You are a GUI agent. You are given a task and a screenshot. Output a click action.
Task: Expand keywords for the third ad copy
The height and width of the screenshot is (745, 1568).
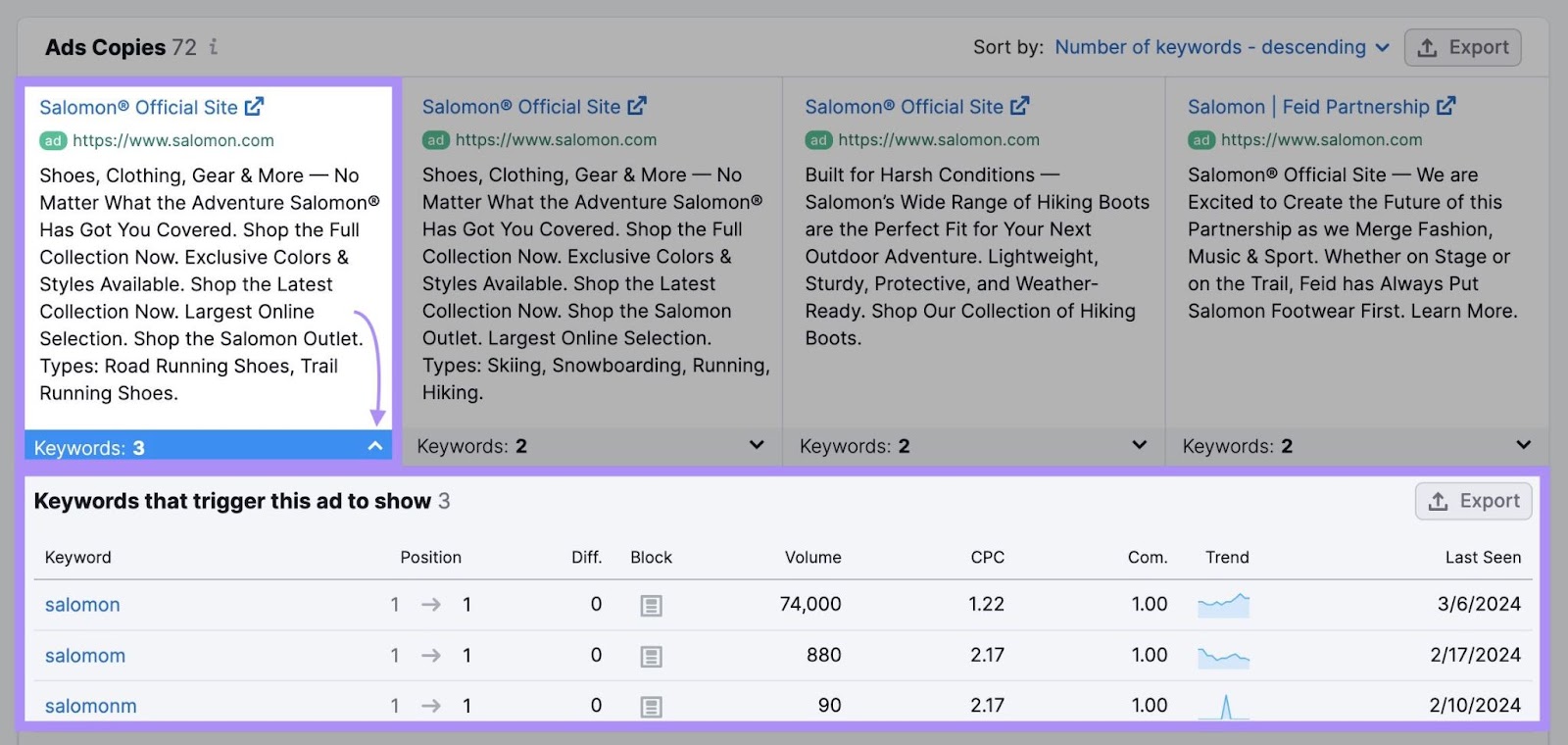pyautogui.click(x=1139, y=446)
